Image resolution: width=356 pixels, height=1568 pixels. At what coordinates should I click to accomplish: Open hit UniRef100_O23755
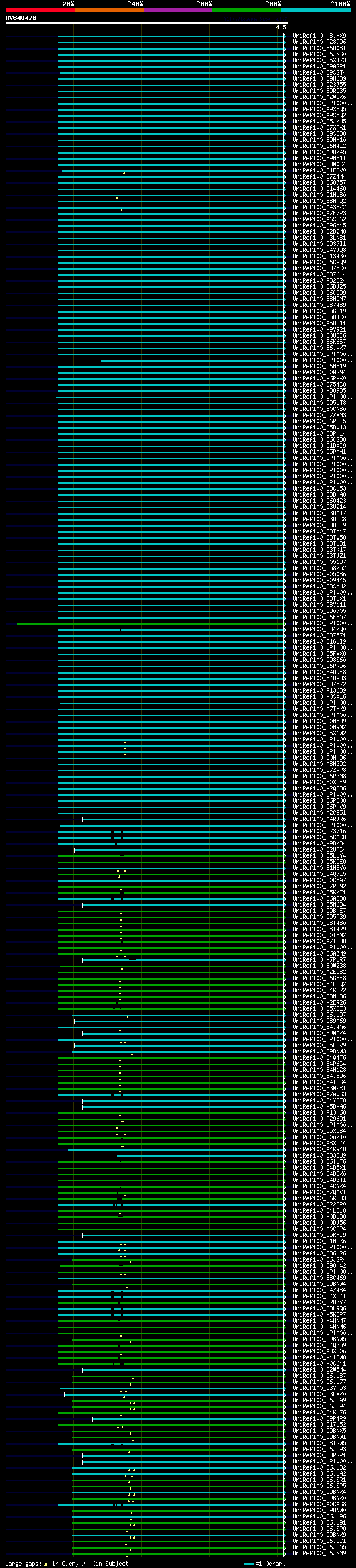pos(319,85)
